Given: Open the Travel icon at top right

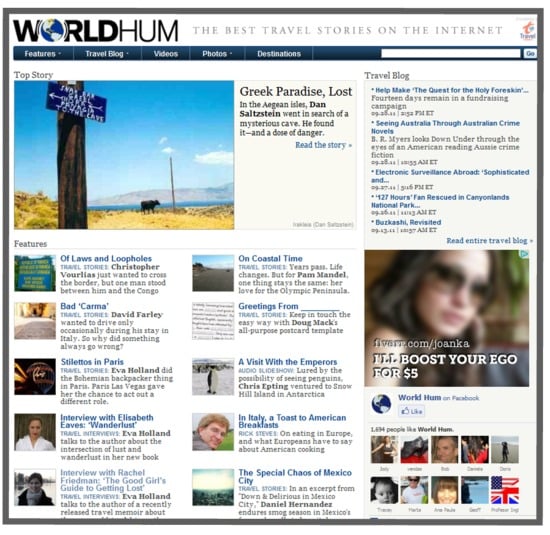Looking at the screenshot, I should 527,31.
